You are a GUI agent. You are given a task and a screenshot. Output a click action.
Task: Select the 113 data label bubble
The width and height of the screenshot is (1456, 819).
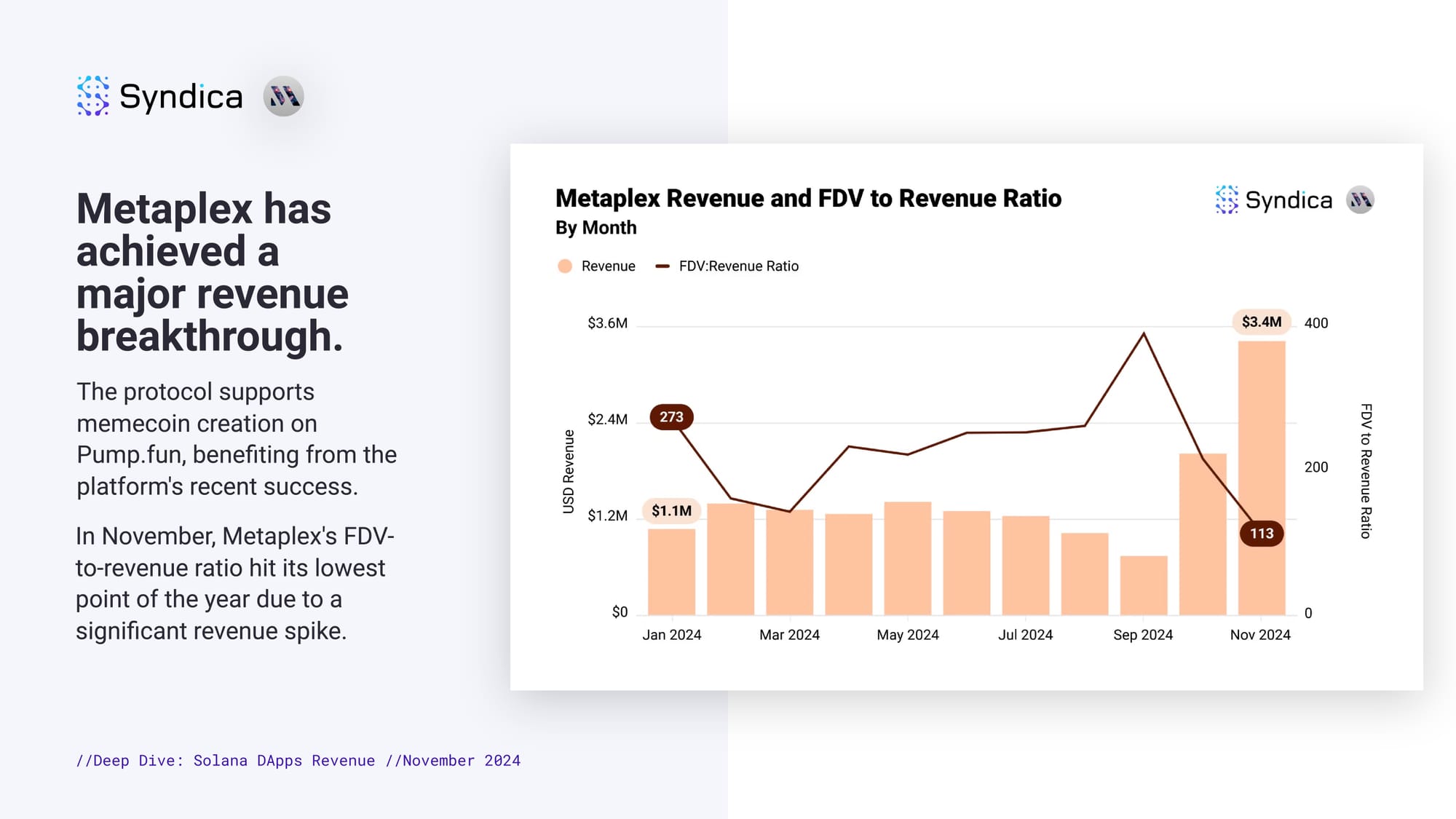tap(1262, 534)
